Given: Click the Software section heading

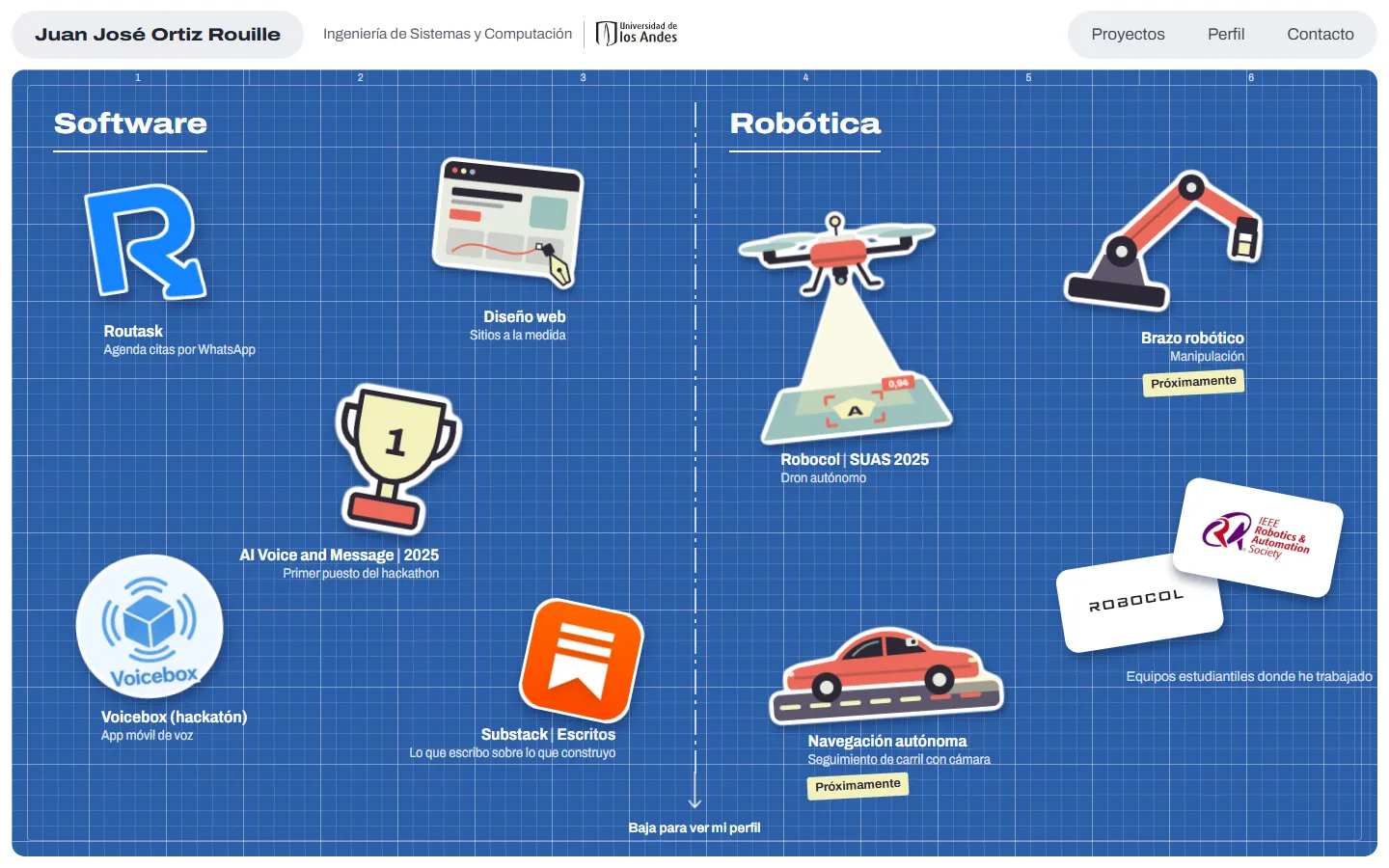Looking at the screenshot, I should [130, 123].
